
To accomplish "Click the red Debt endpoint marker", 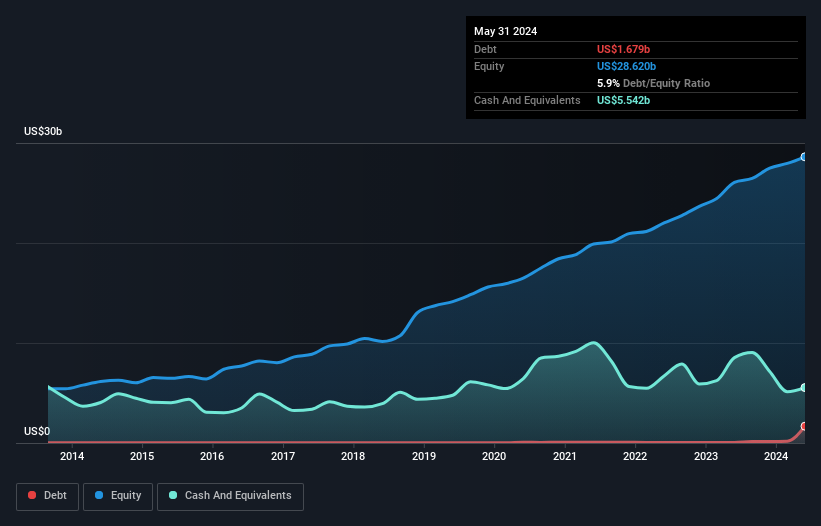I will (804, 427).
